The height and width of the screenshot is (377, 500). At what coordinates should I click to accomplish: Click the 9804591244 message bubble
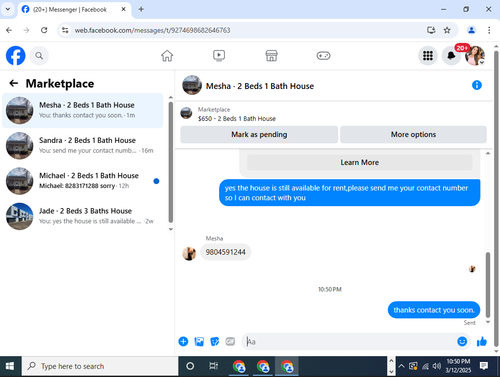point(225,252)
